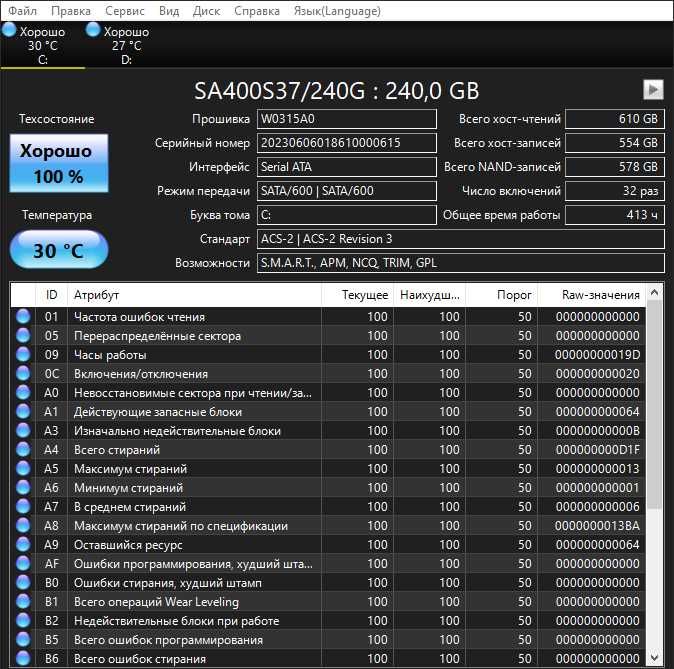The image size is (674, 669).
Task: Click the Наихудш... column header
Action: click(x=429, y=295)
